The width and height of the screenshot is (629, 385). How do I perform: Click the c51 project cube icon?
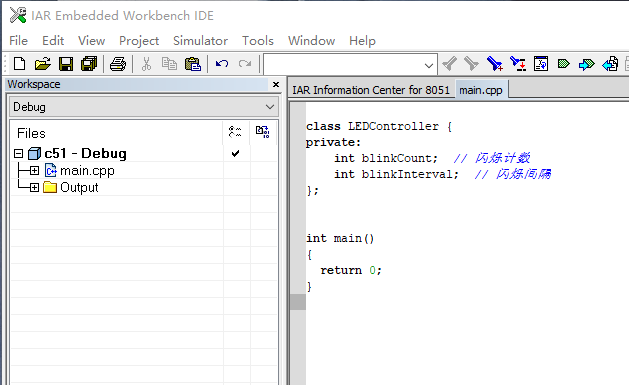point(34,154)
